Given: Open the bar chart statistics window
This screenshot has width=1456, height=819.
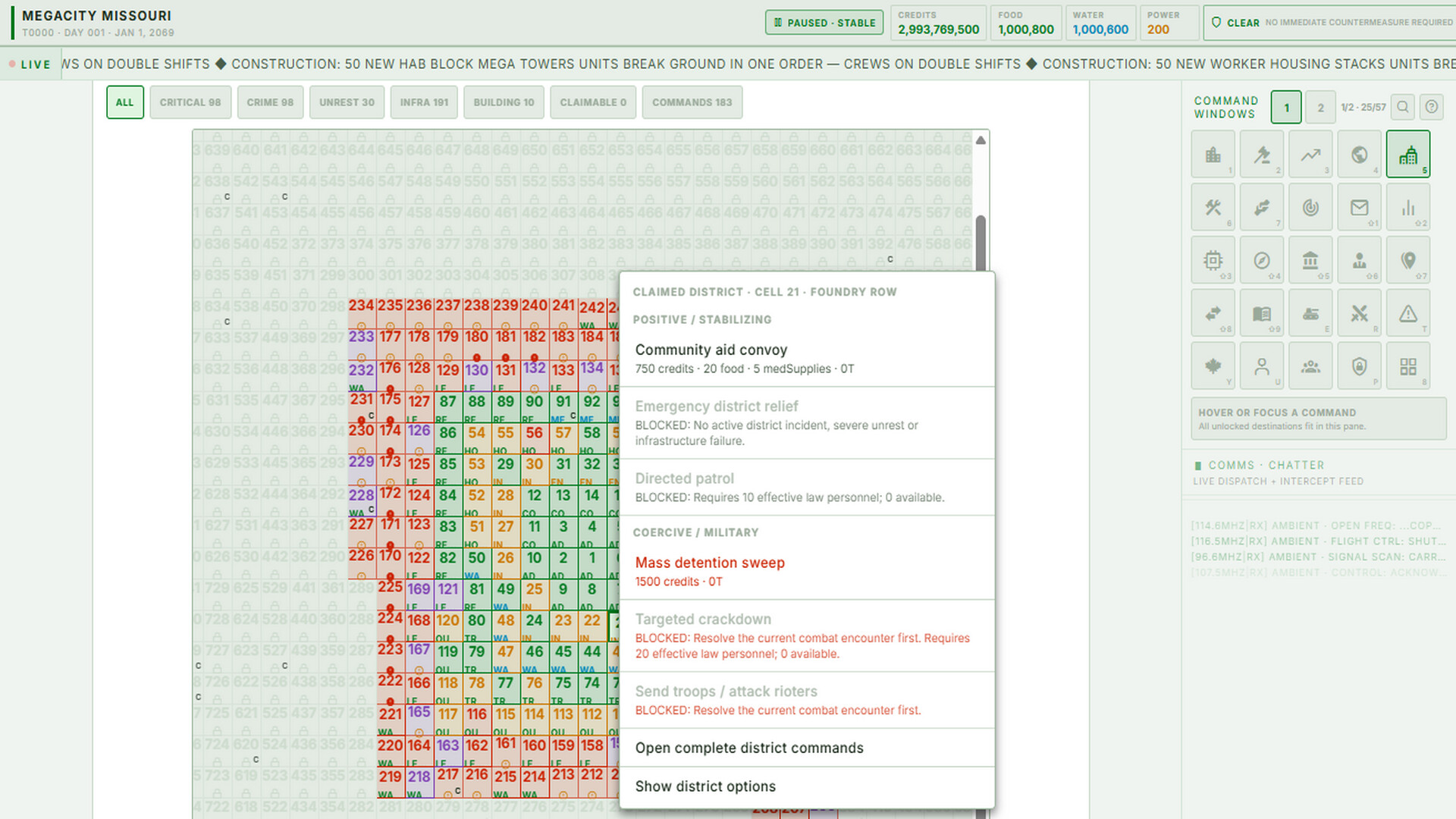Looking at the screenshot, I should point(1408,207).
